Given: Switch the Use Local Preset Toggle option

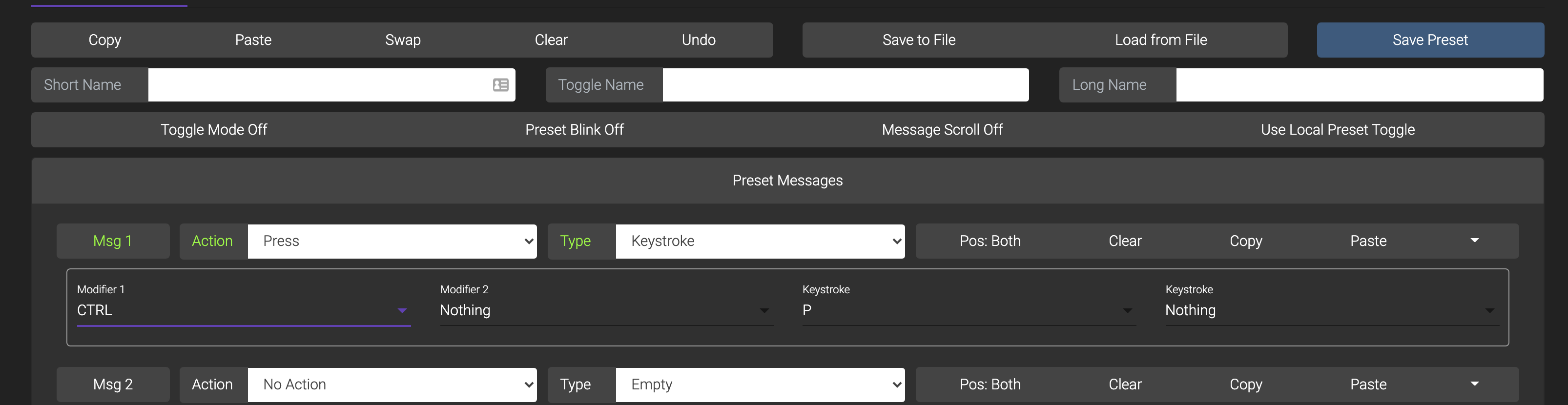Looking at the screenshot, I should point(1337,129).
